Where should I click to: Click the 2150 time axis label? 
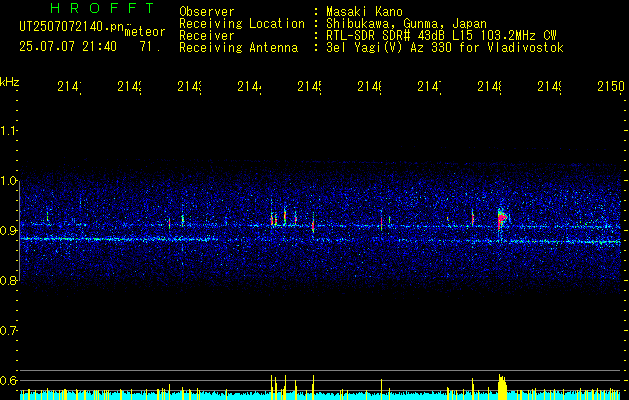tap(611, 86)
